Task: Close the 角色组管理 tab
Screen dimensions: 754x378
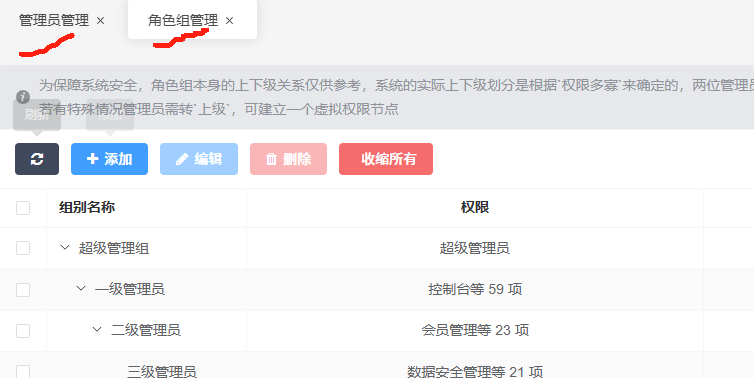Action: pos(229,21)
